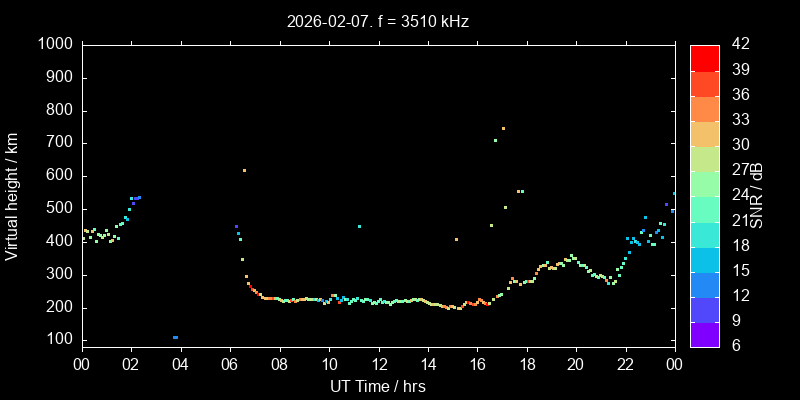The width and height of the screenshot is (800, 400).
Task: Click the plot title showing 3510 kHz
Action: tap(378, 20)
